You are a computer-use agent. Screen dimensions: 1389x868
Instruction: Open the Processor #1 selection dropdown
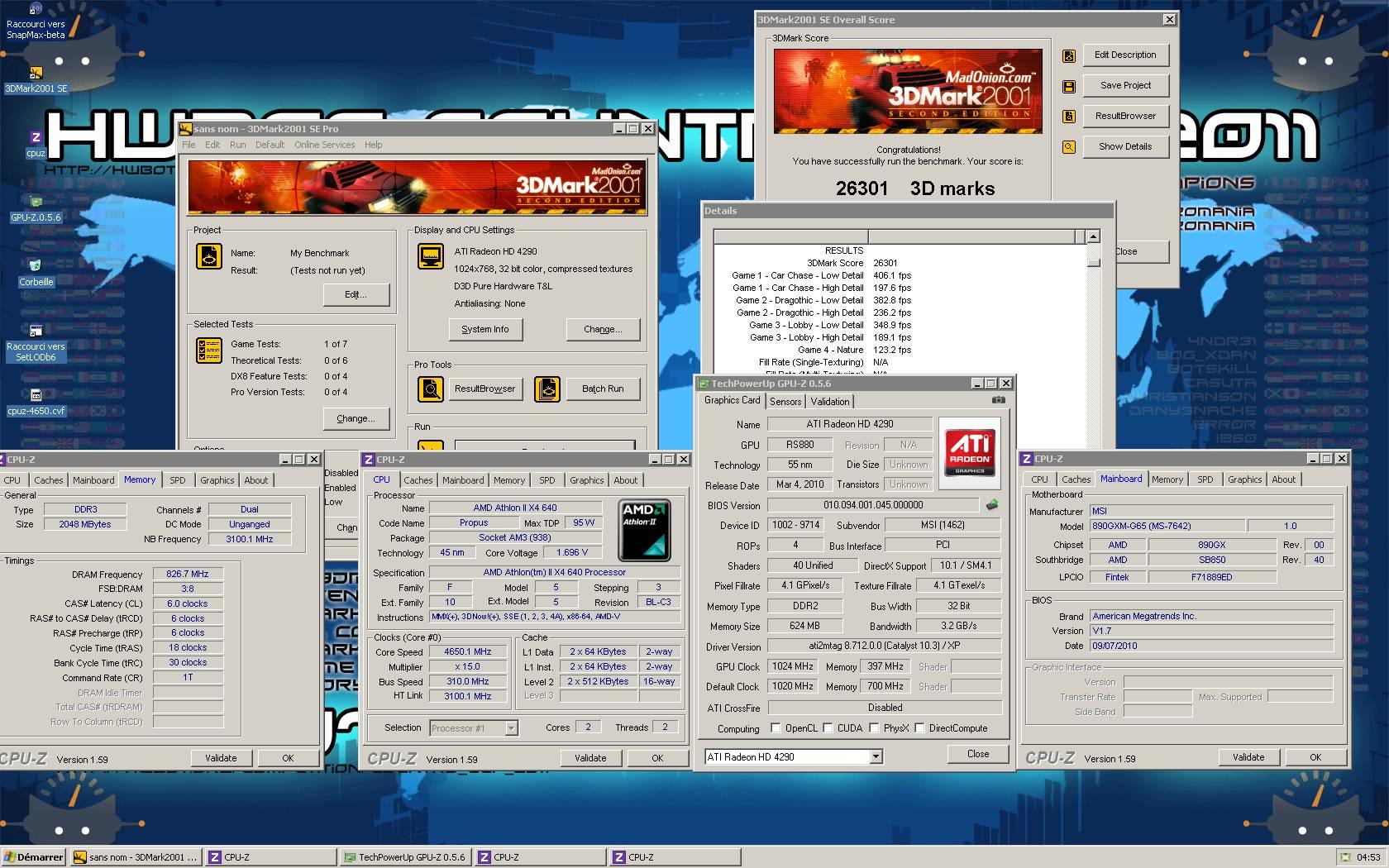pyautogui.click(x=511, y=728)
